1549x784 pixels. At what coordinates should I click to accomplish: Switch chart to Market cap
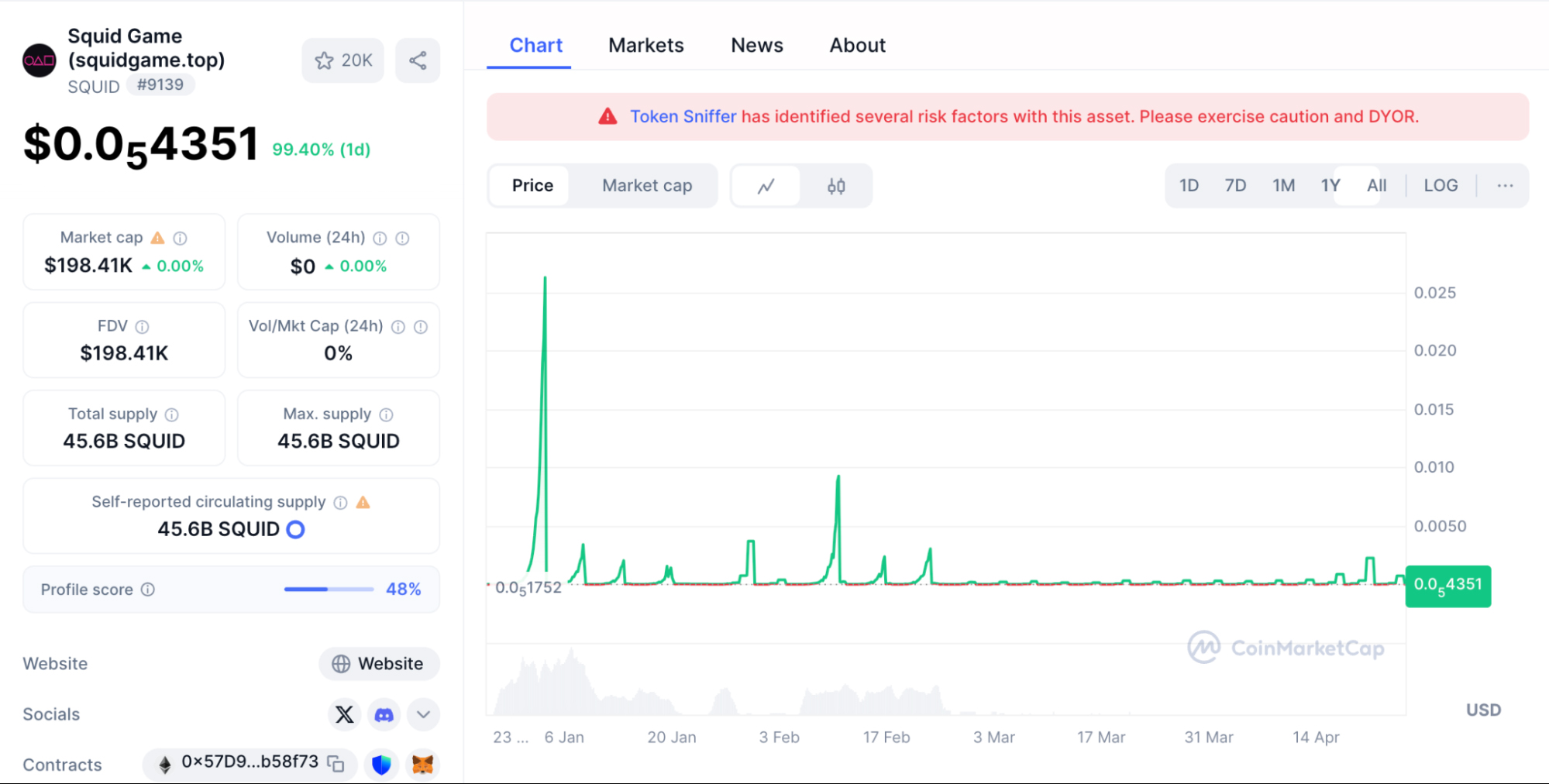point(647,186)
